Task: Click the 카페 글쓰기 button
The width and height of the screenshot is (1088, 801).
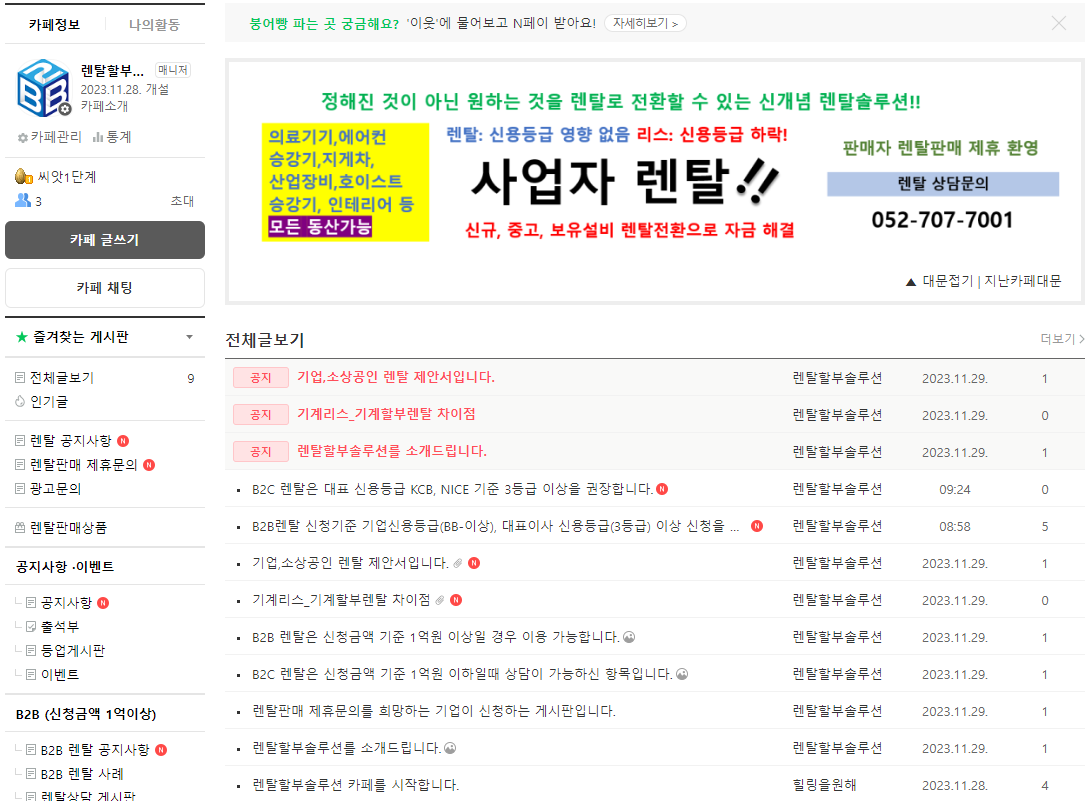Action: pyautogui.click(x=105, y=240)
